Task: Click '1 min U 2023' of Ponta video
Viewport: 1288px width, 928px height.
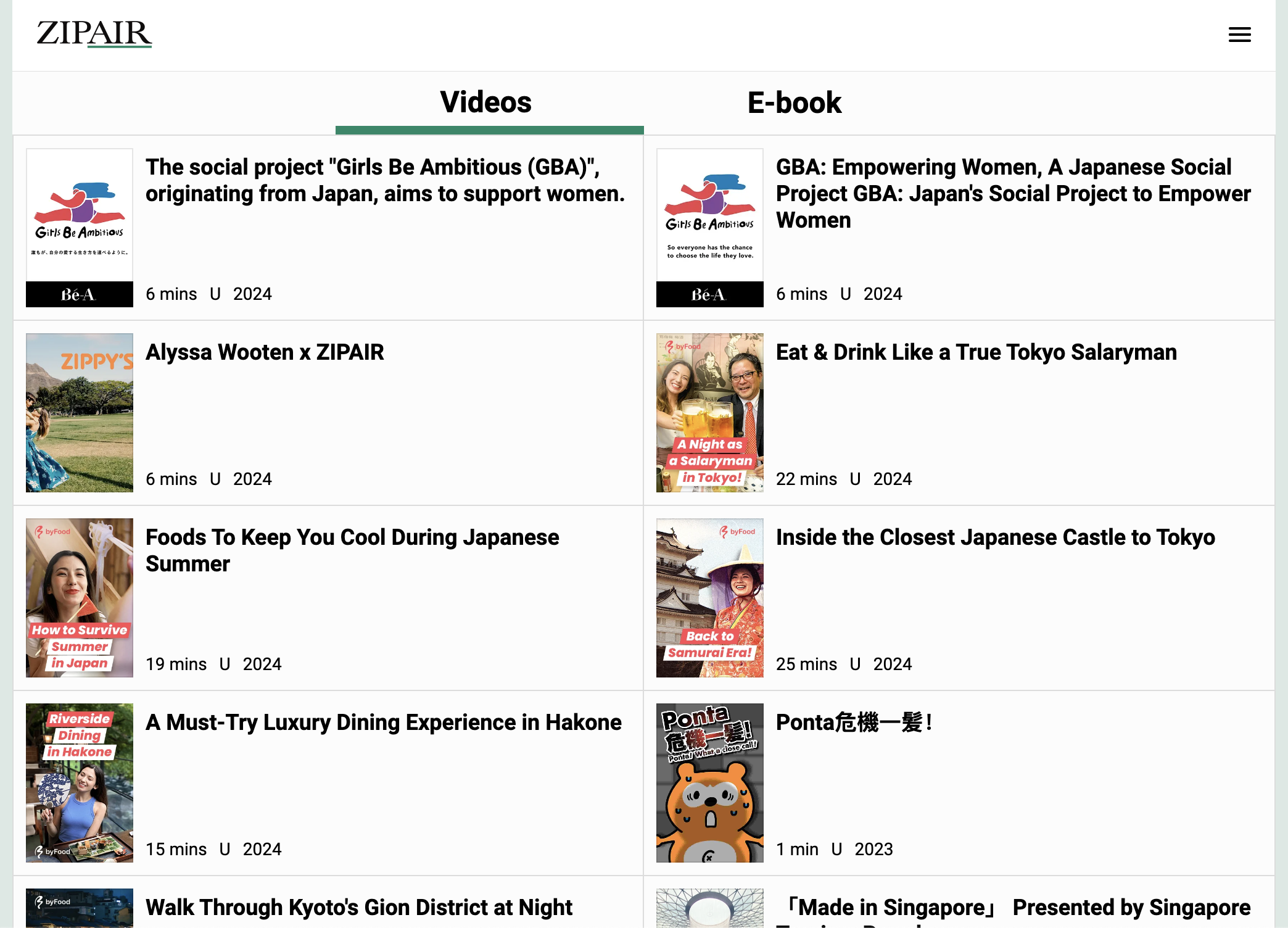Action: [835, 850]
